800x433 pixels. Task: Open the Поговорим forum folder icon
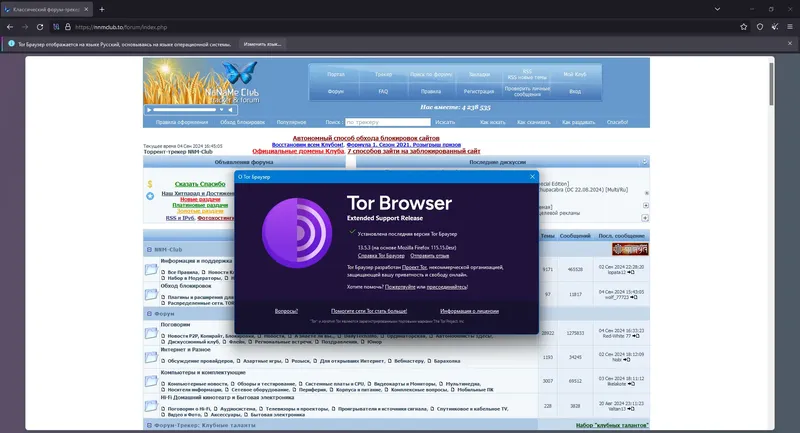click(x=151, y=333)
